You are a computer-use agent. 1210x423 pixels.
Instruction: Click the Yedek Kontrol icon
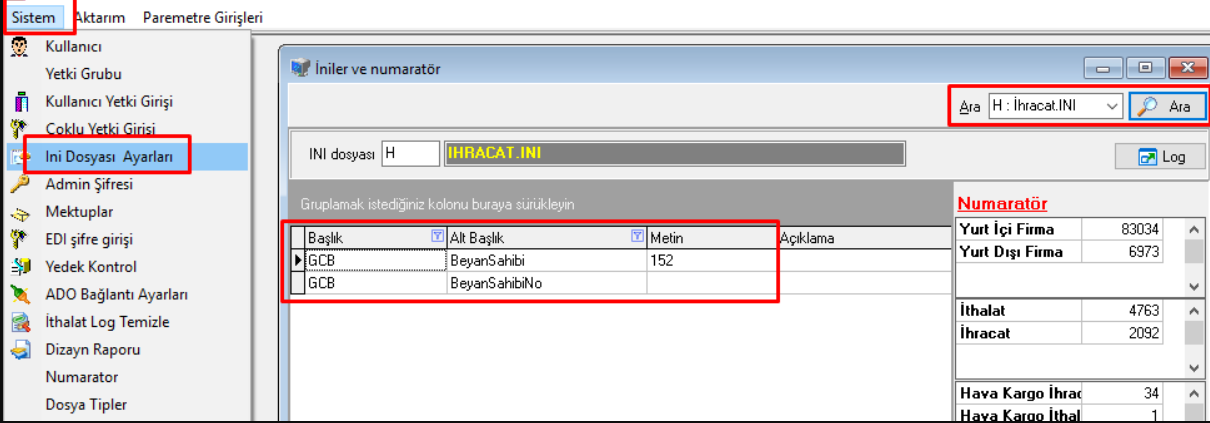[20, 267]
